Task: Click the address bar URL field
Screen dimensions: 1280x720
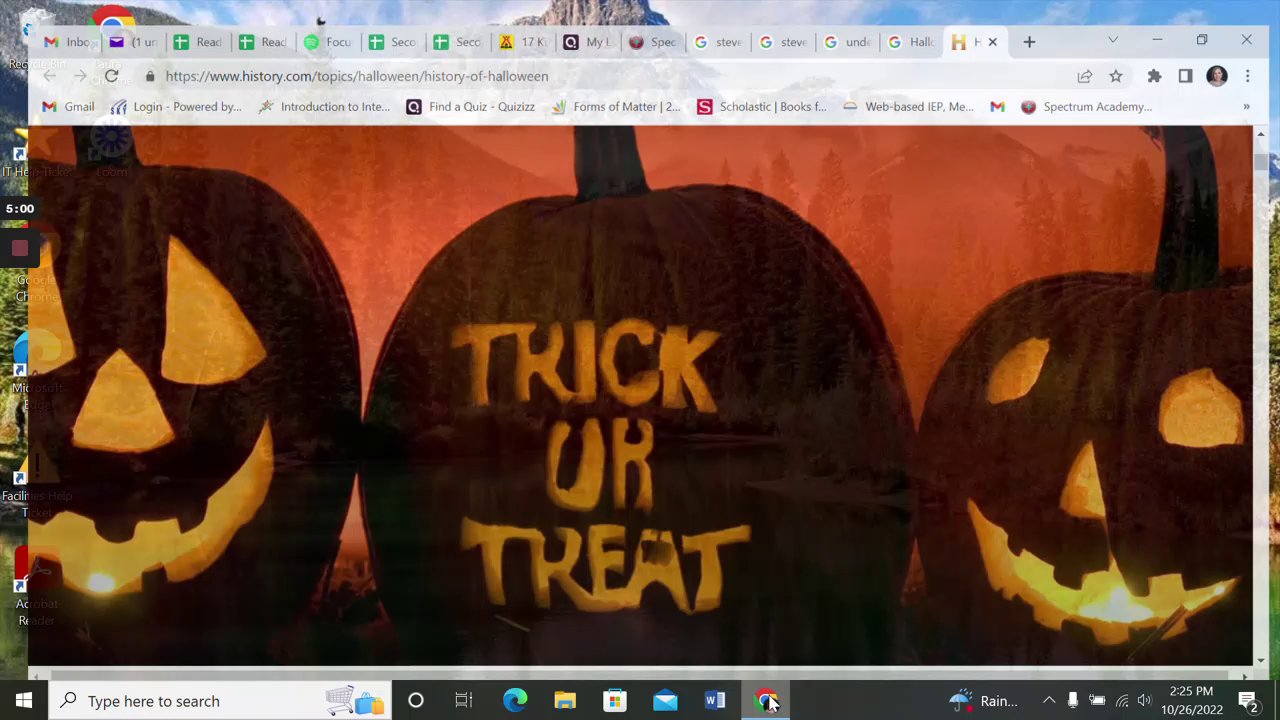Action: [x=600, y=76]
